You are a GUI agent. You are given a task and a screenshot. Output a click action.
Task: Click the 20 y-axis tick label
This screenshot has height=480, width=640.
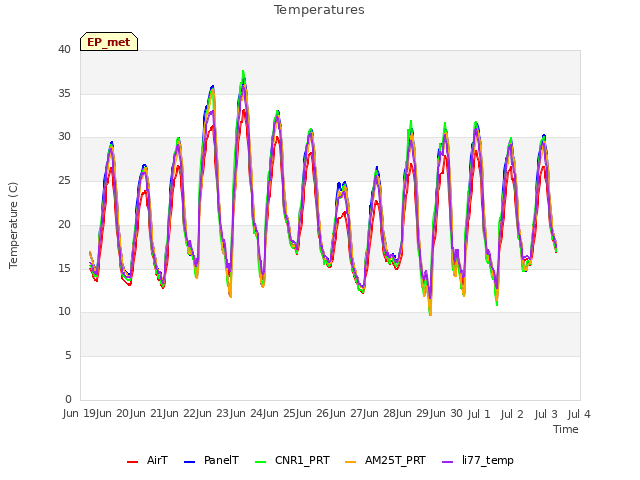(64, 224)
